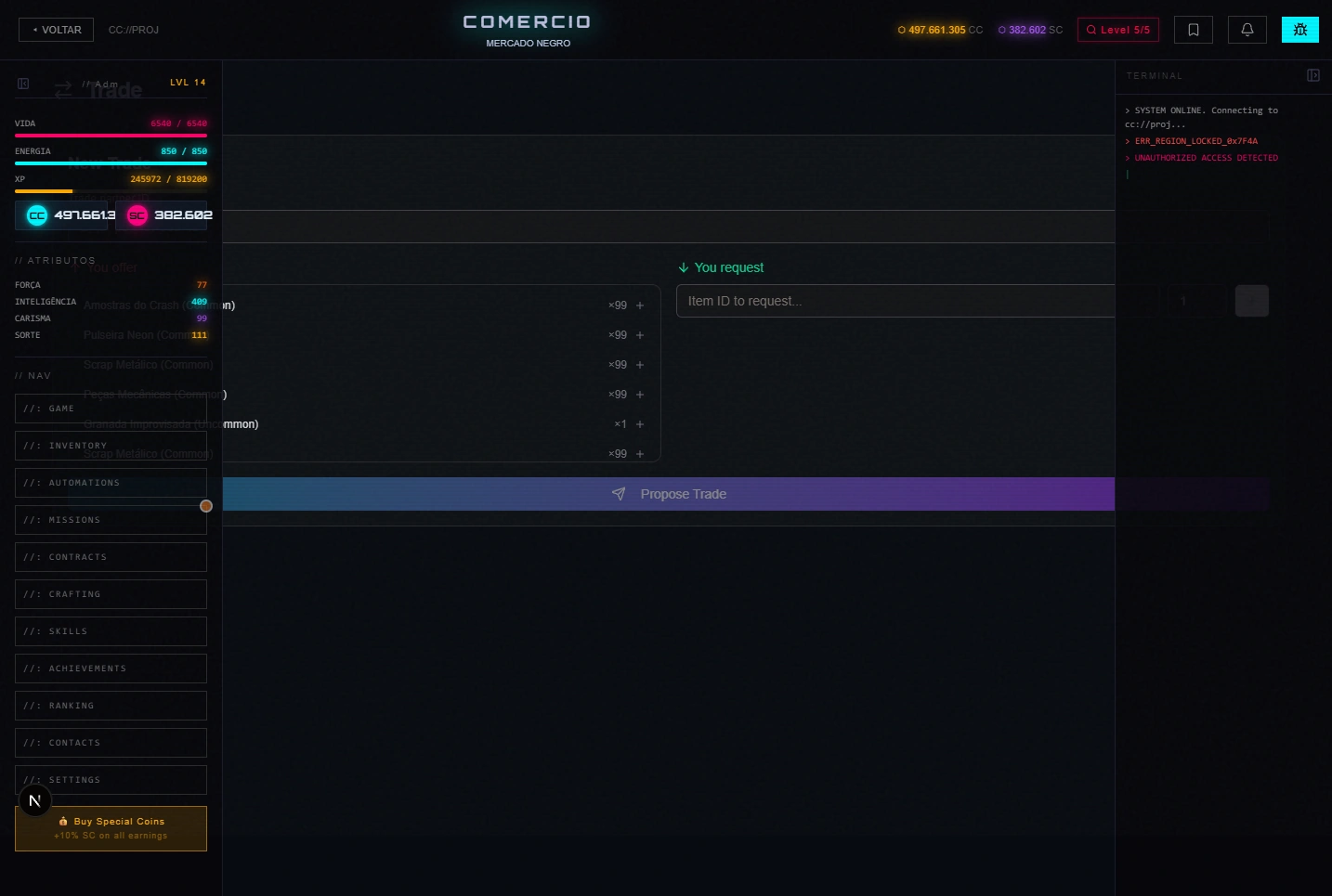This screenshot has width=1332, height=896.
Task: Open the GAME nav item
Action: [111, 409]
